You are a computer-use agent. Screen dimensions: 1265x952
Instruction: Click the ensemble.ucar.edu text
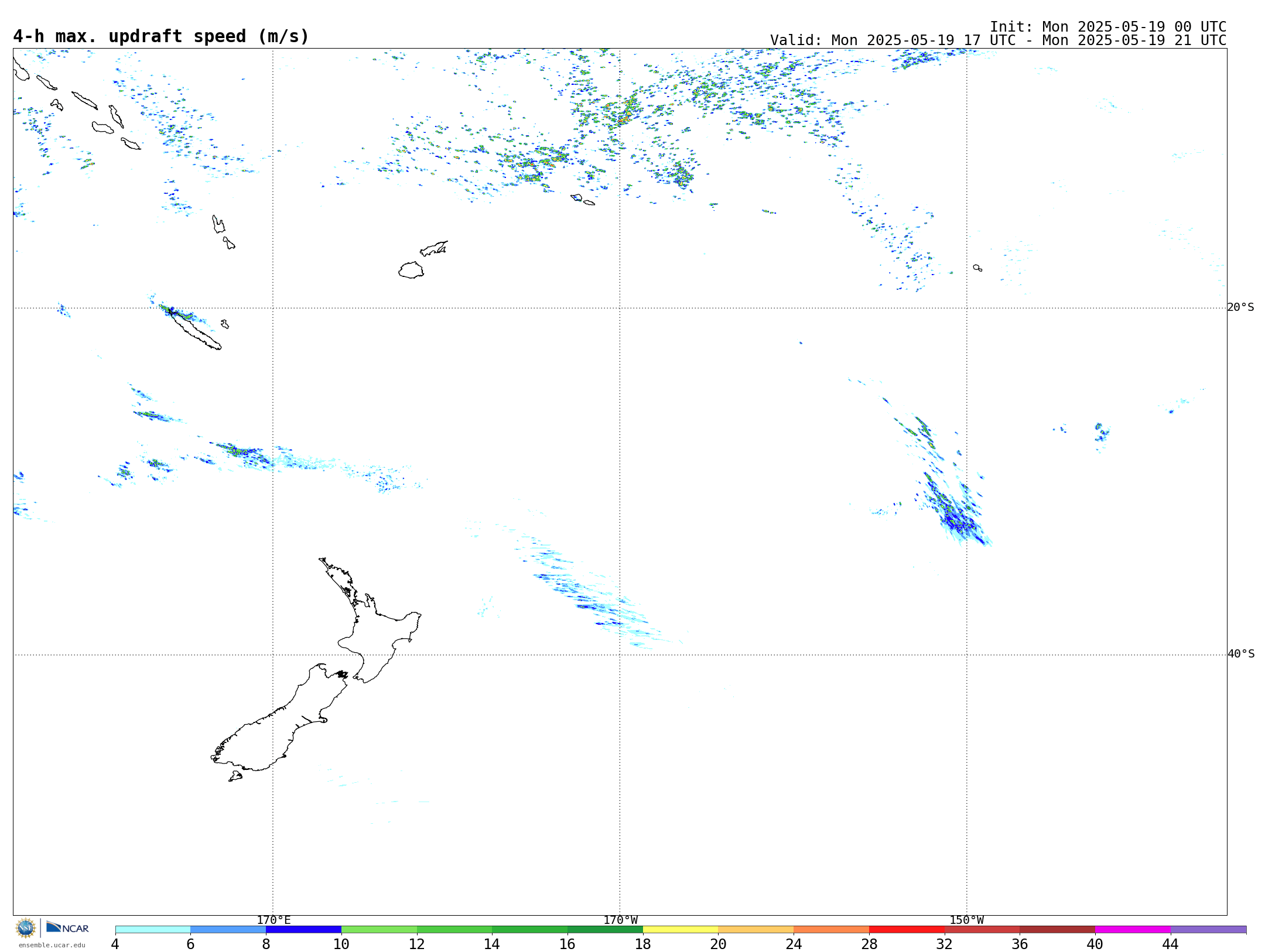tap(52, 945)
